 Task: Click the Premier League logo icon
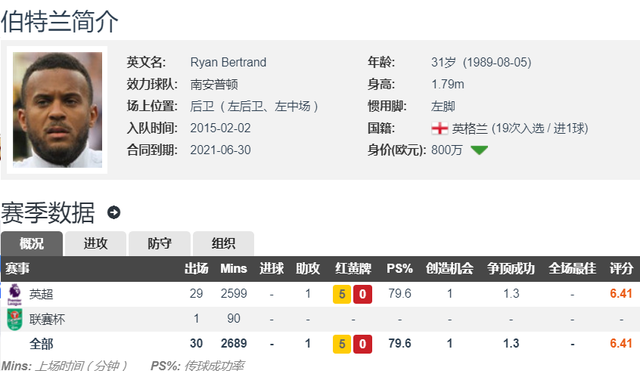(x=15, y=294)
